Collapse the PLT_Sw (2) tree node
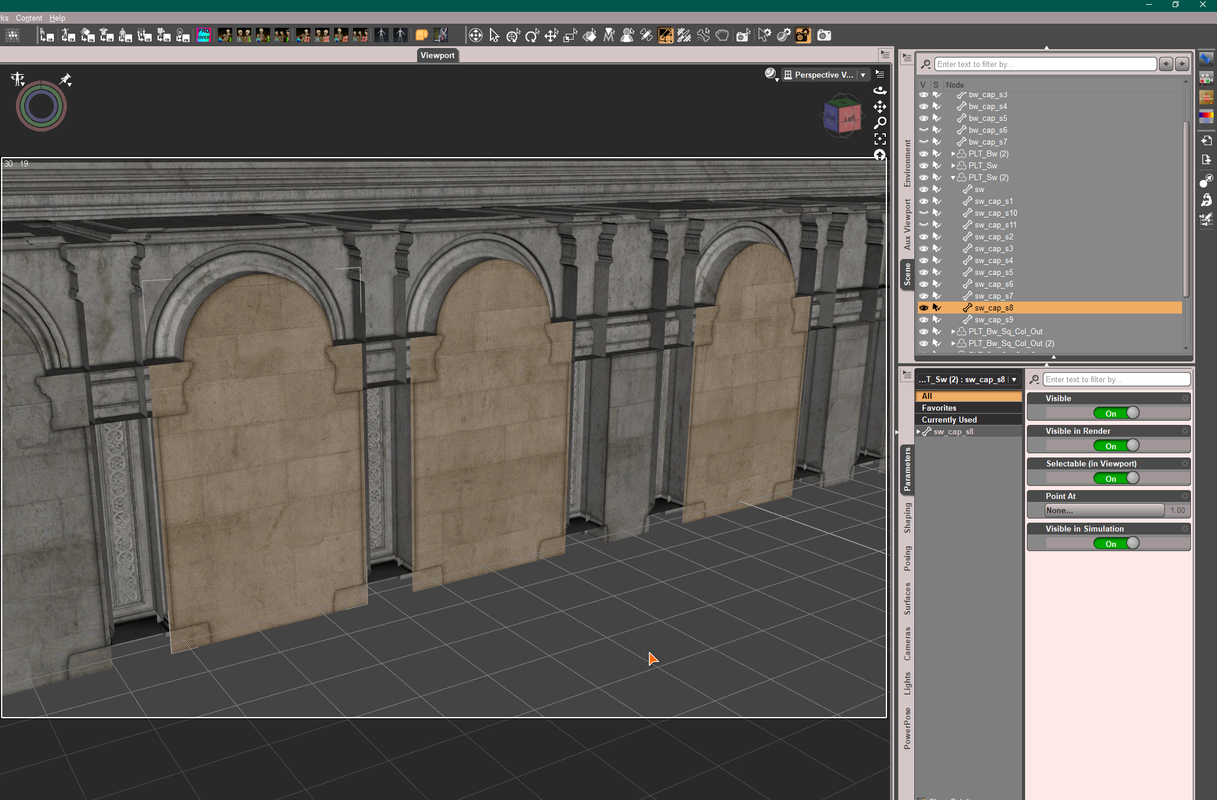Image resolution: width=1217 pixels, height=800 pixels. [953, 178]
